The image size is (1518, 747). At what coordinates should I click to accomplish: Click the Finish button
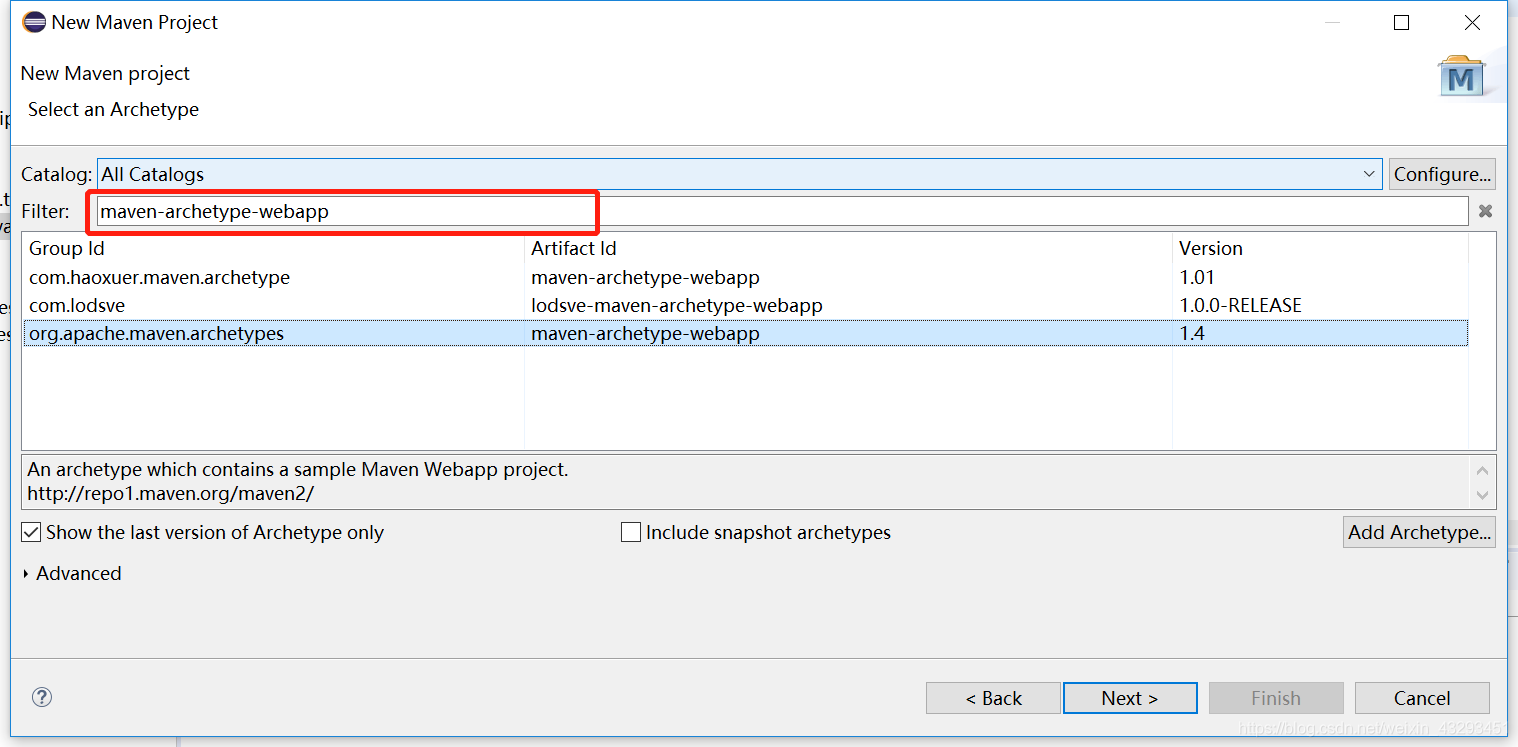point(1276,698)
